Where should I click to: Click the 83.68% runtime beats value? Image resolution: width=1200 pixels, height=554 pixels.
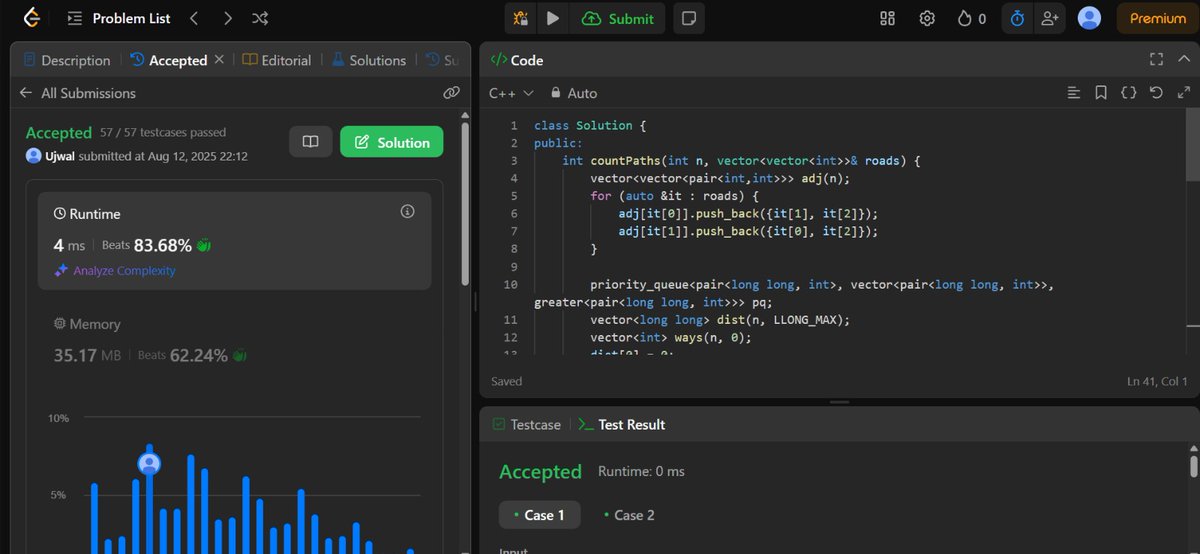(x=163, y=244)
